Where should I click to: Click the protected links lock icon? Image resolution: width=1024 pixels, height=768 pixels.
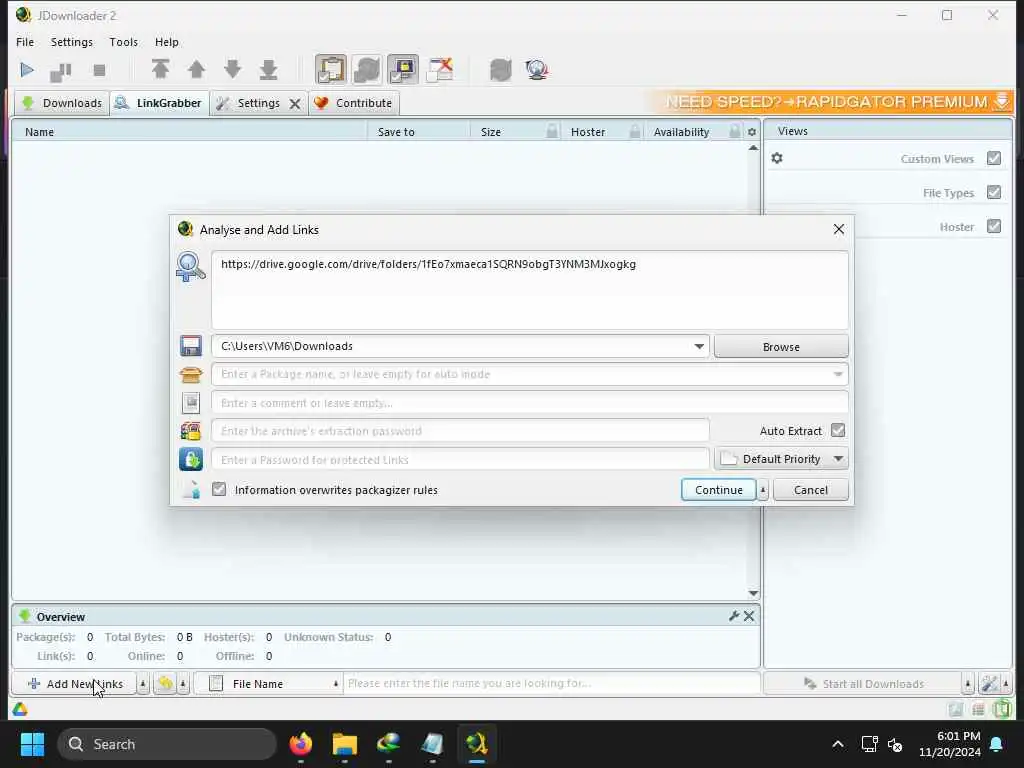click(191, 459)
